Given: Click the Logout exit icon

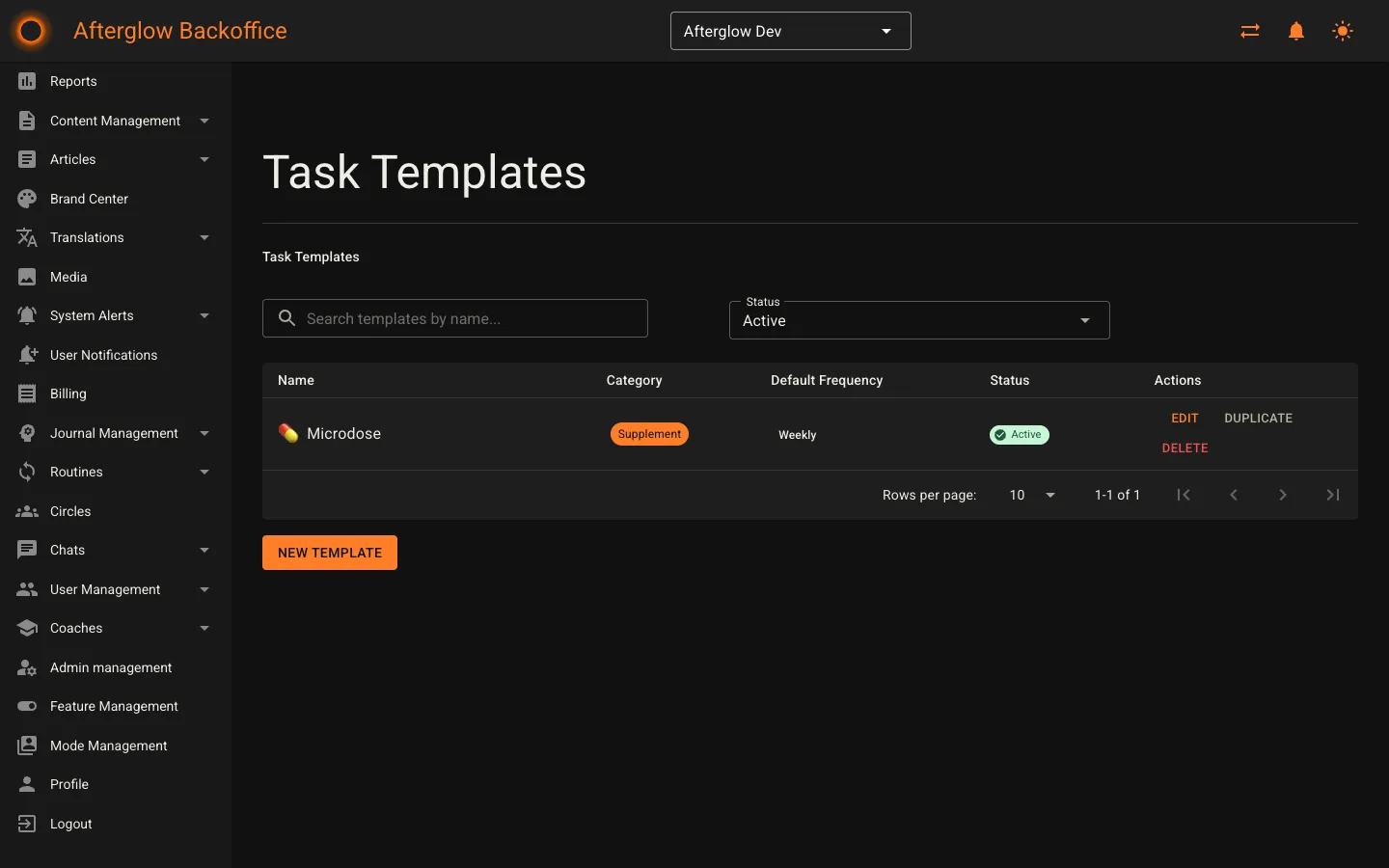Looking at the screenshot, I should (x=28, y=824).
